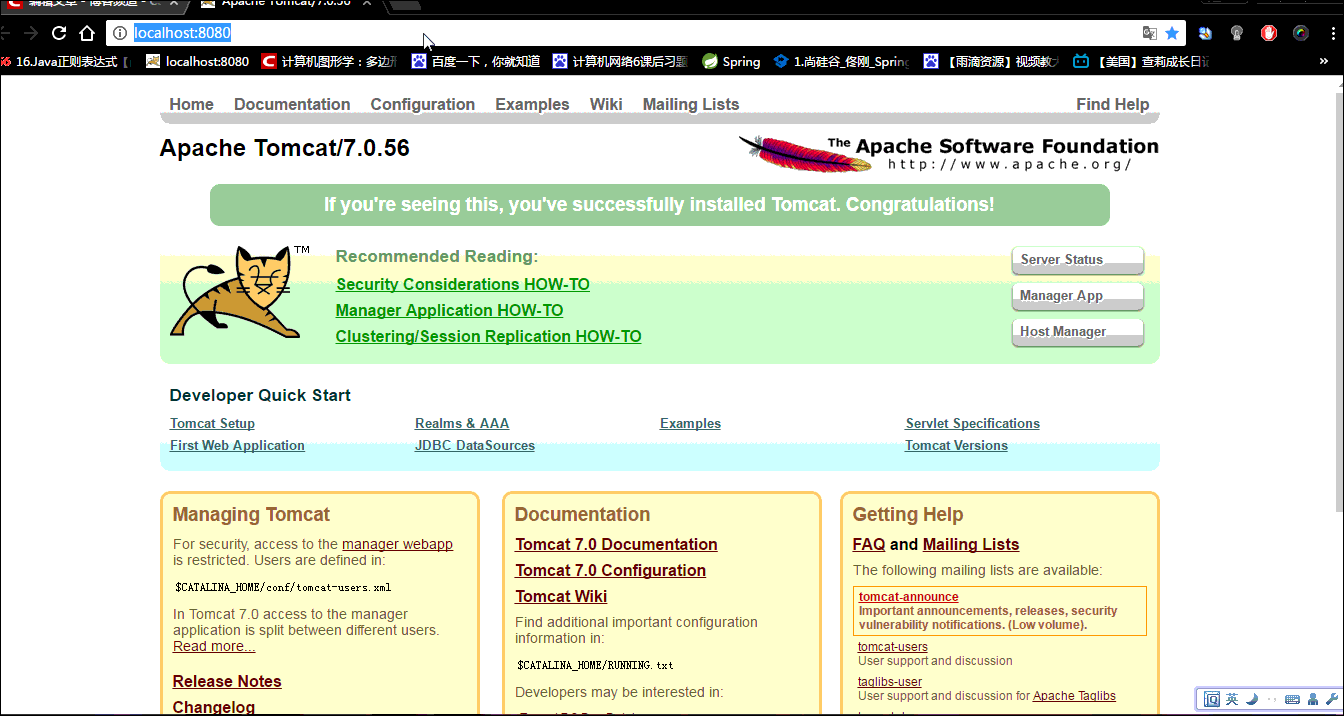Open the translate page icon in address bar
The height and width of the screenshot is (716, 1344).
point(1150,33)
